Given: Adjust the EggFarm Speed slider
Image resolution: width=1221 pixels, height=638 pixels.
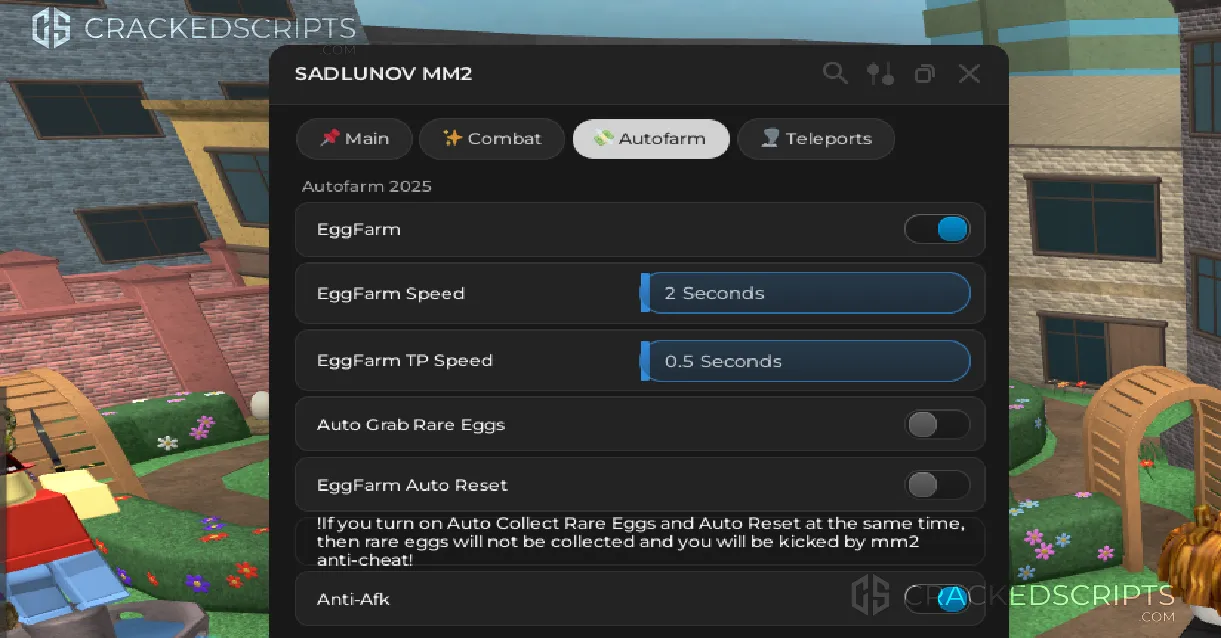Looking at the screenshot, I should coord(805,293).
